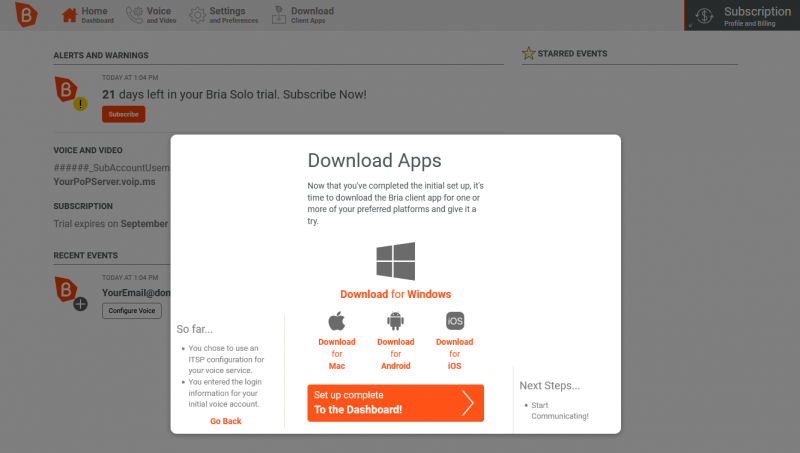Click the ALERTS AND WARNINGS heading
The height and width of the screenshot is (453, 800).
101,55
